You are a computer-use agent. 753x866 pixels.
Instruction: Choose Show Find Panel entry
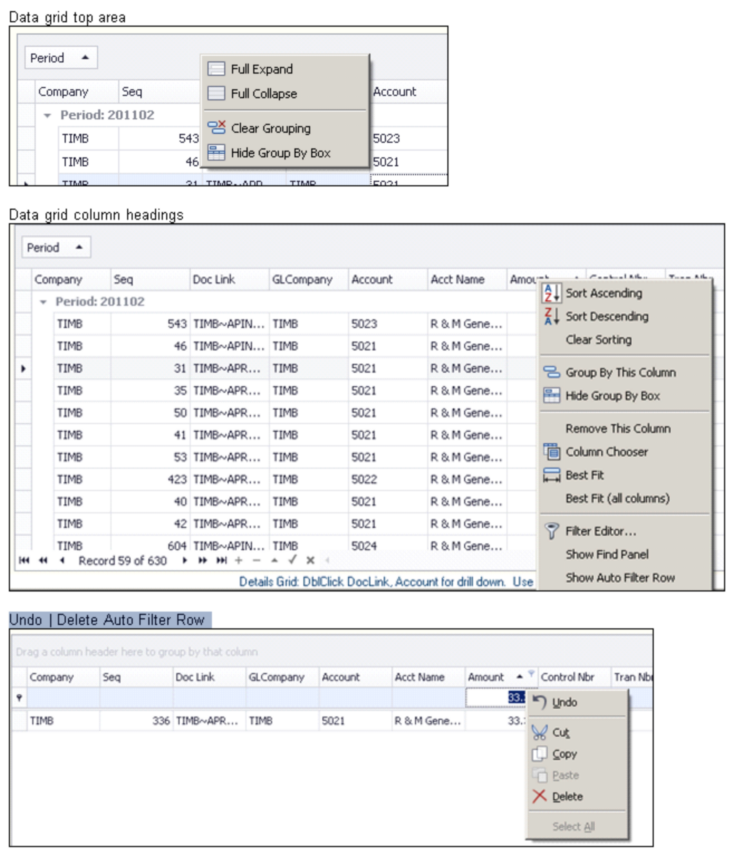click(607, 554)
